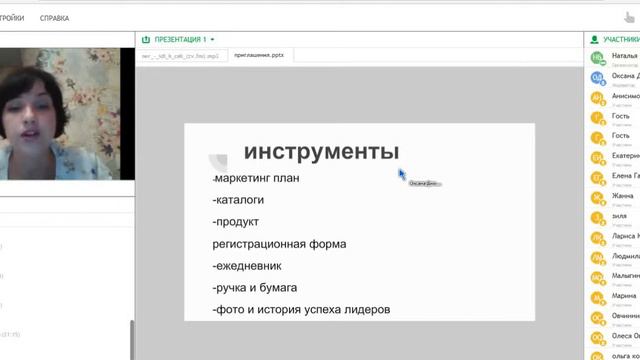Select the participant name Жанна

pyautogui.click(x=622, y=196)
